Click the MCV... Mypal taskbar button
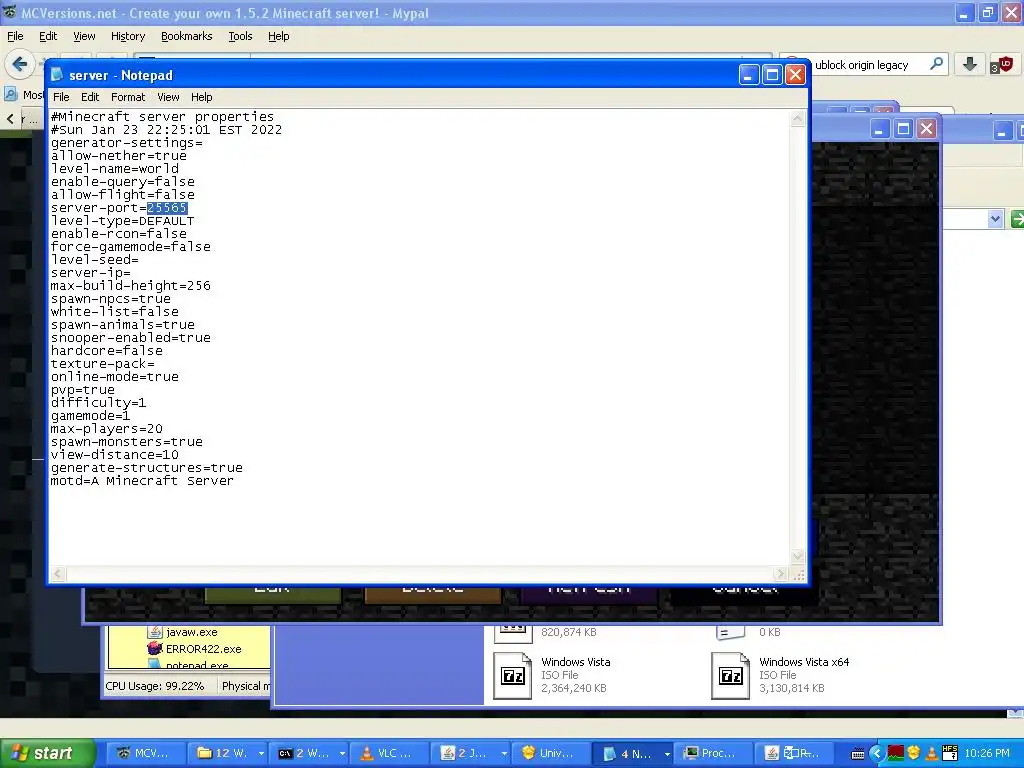This screenshot has width=1024, height=768. [x=144, y=753]
